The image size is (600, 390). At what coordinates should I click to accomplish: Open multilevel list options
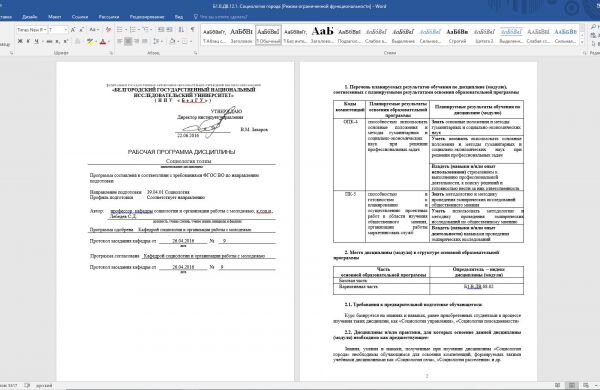point(145,29)
